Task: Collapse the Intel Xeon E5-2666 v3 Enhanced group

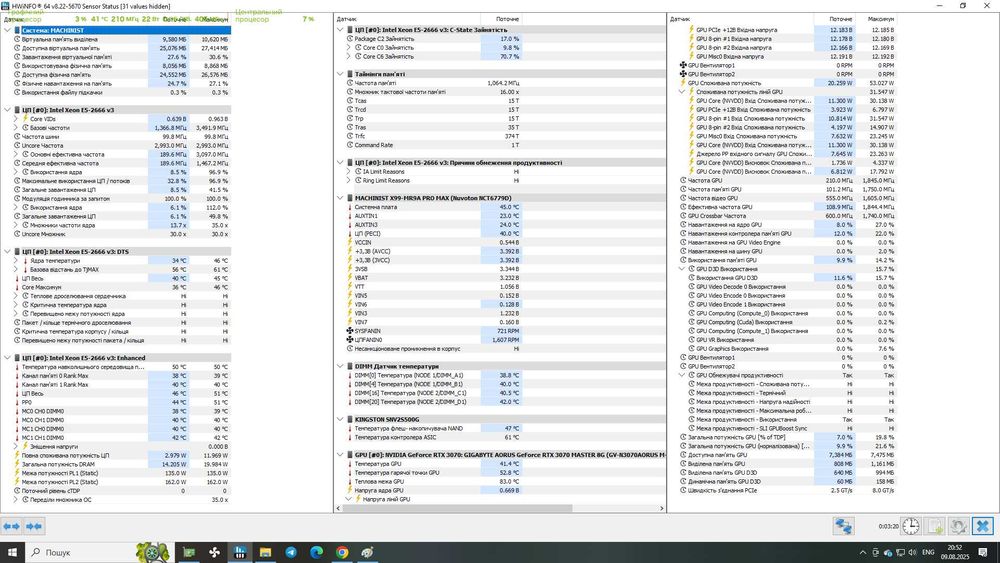Action: [8, 358]
